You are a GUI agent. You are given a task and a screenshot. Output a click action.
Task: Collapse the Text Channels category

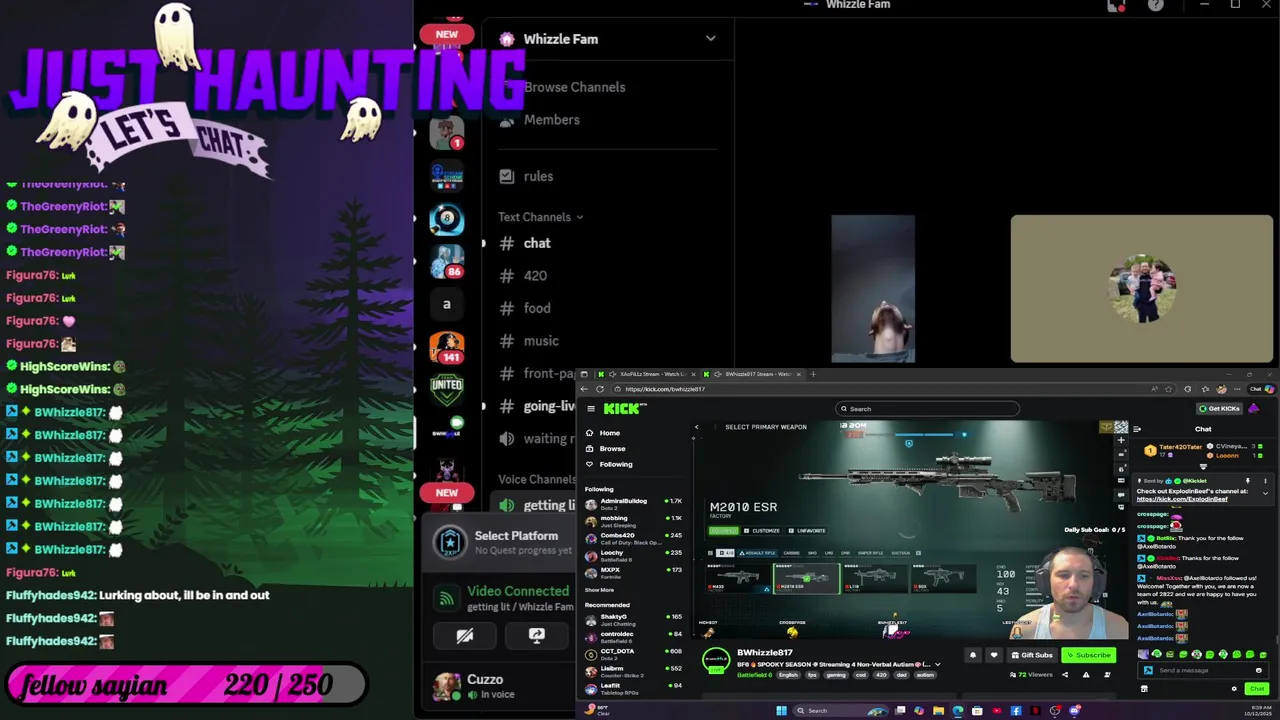pos(540,217)
